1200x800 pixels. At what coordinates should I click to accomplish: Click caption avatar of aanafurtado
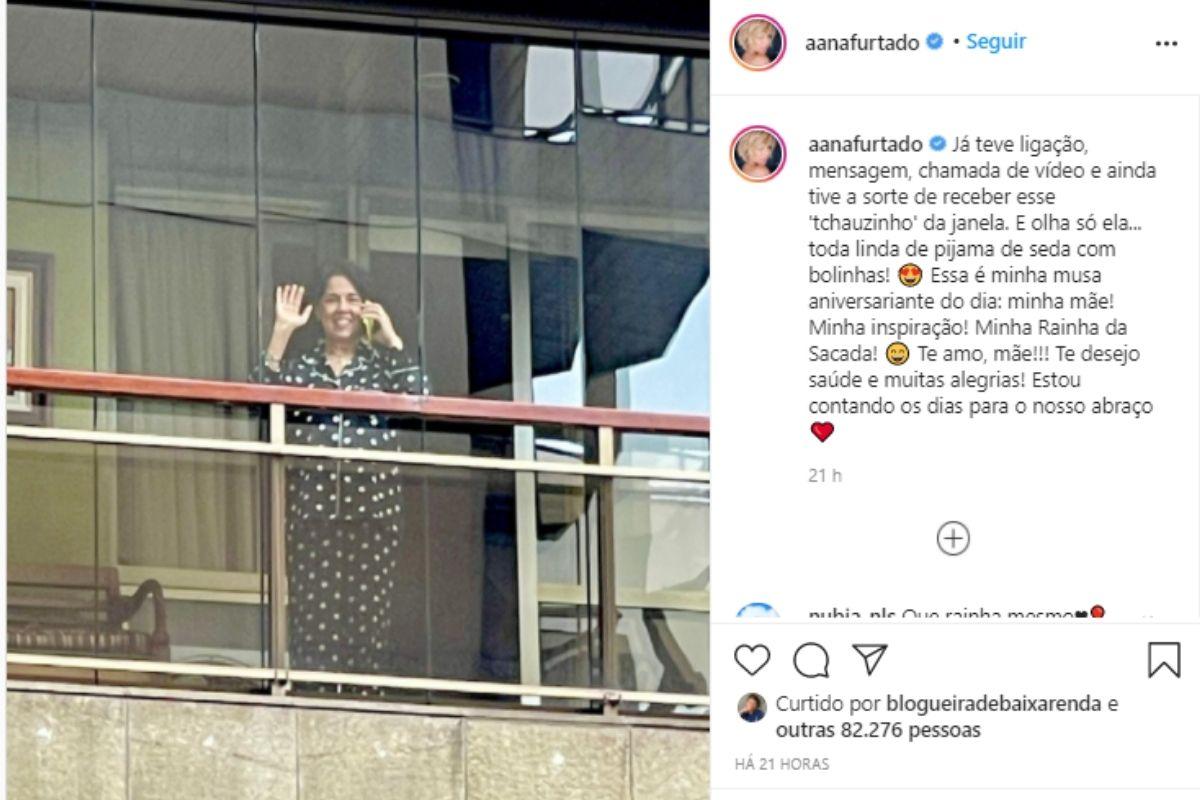(758, 153)
